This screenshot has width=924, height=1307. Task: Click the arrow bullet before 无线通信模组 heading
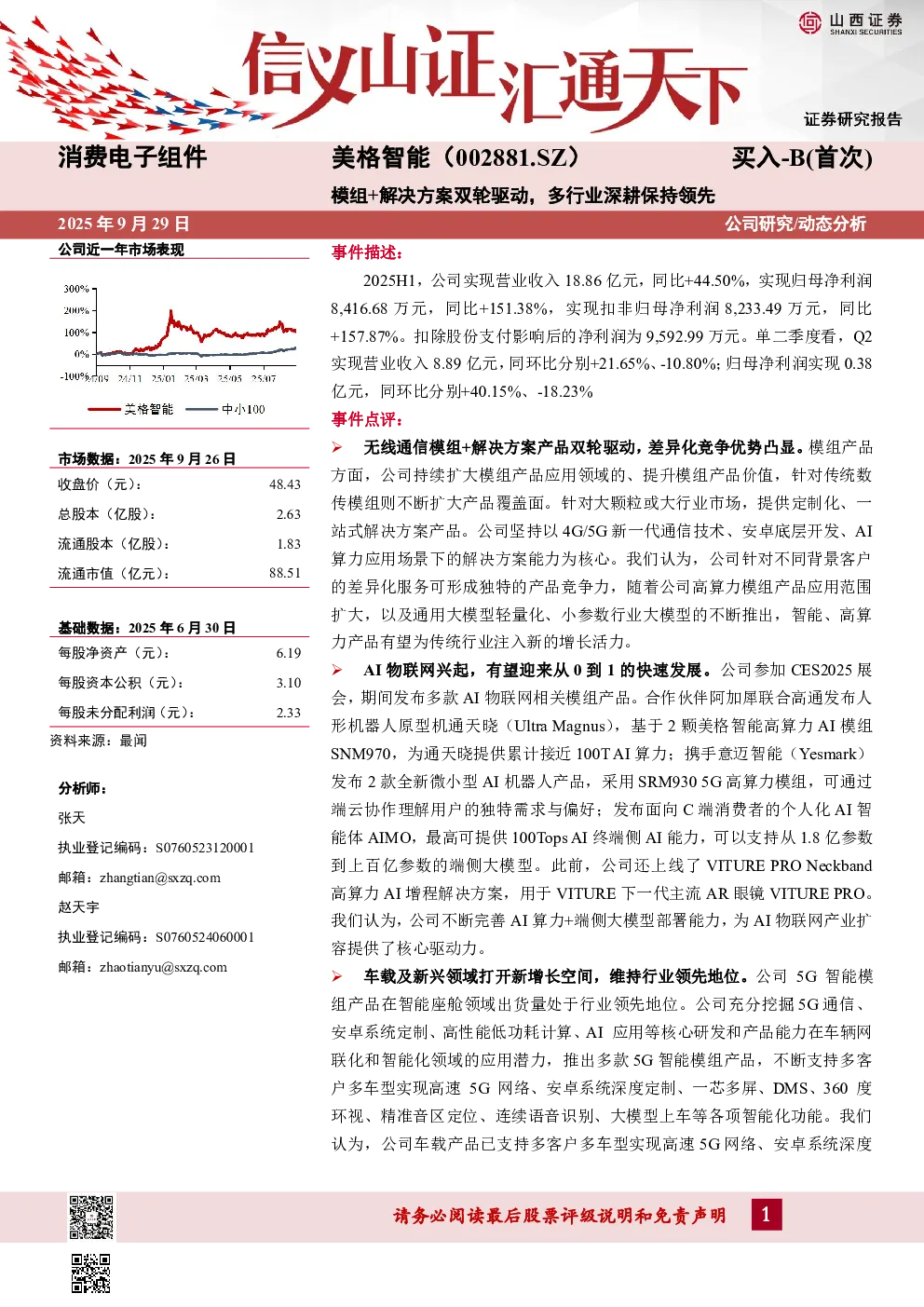tap(337, 447)
